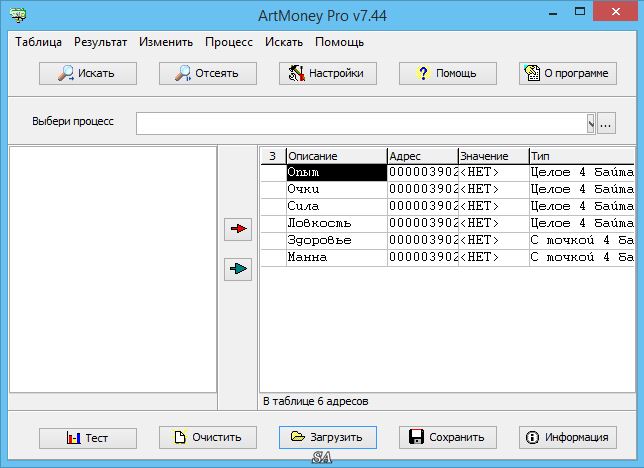Select the Манна row description
The height and width of the screenshot is (468, 644).
point(337,258)
